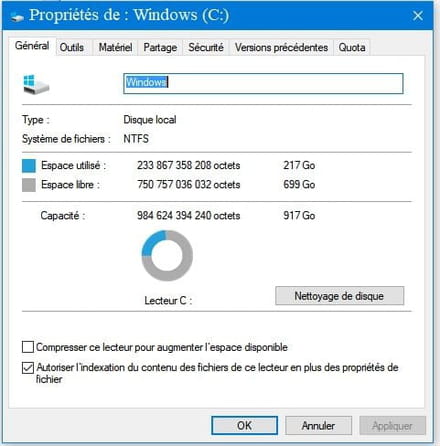This screenshot has width=440, height=446.
Task: Confirm with the OK button
Action: 244,425
